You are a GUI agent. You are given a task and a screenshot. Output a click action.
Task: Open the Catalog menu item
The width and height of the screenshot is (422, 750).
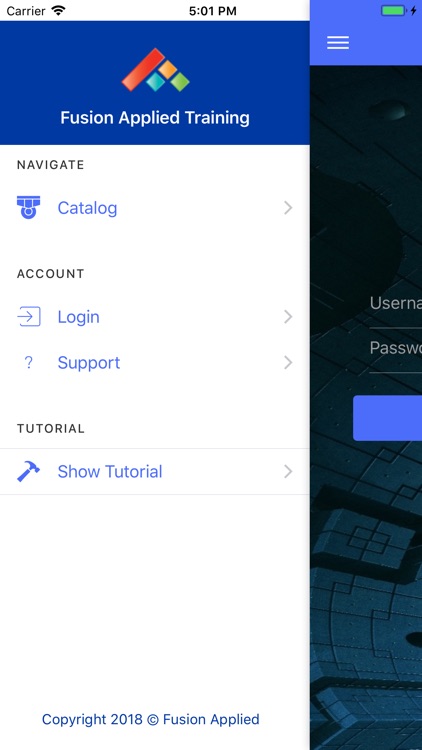tap(155, 208)
